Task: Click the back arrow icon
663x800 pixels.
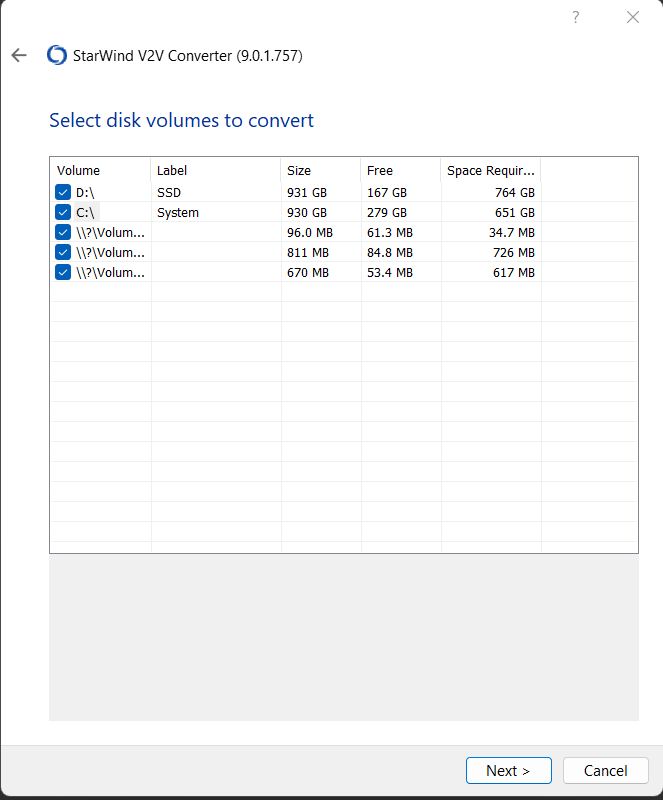Action: (19, 55)
